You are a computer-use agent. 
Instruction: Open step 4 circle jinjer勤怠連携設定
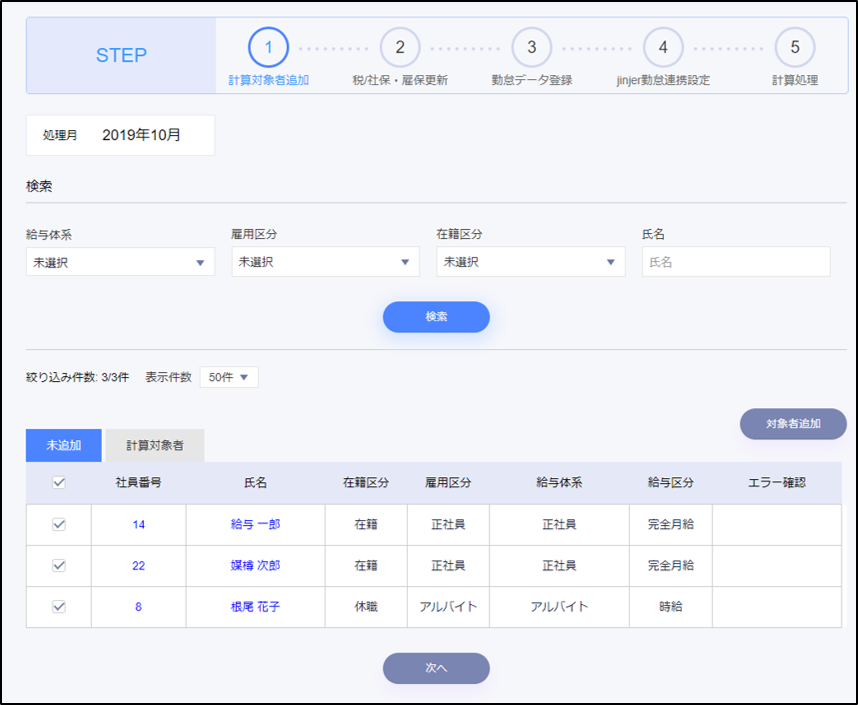[x=663, y=47]
